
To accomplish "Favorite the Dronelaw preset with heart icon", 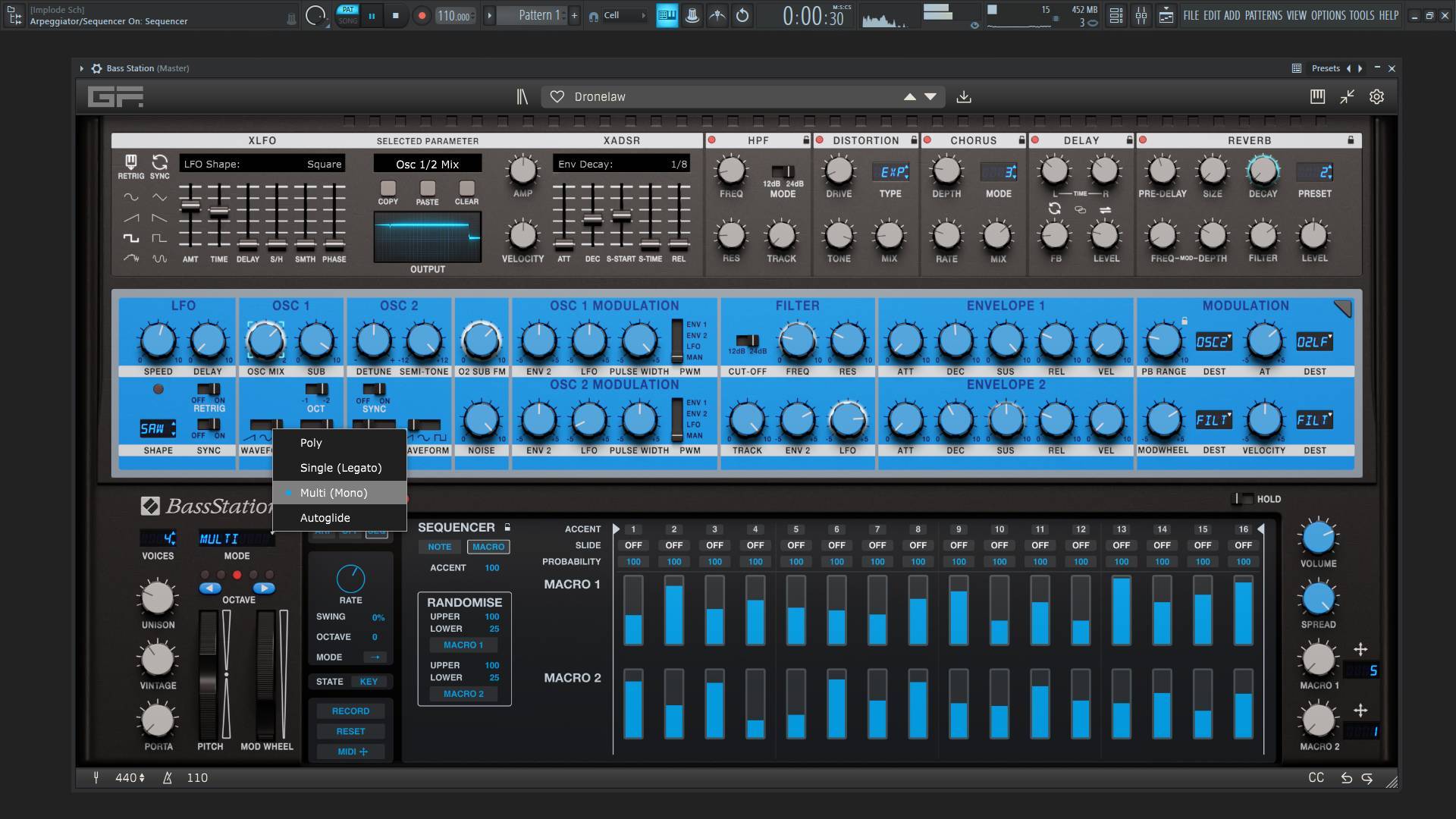I will 557,97.
